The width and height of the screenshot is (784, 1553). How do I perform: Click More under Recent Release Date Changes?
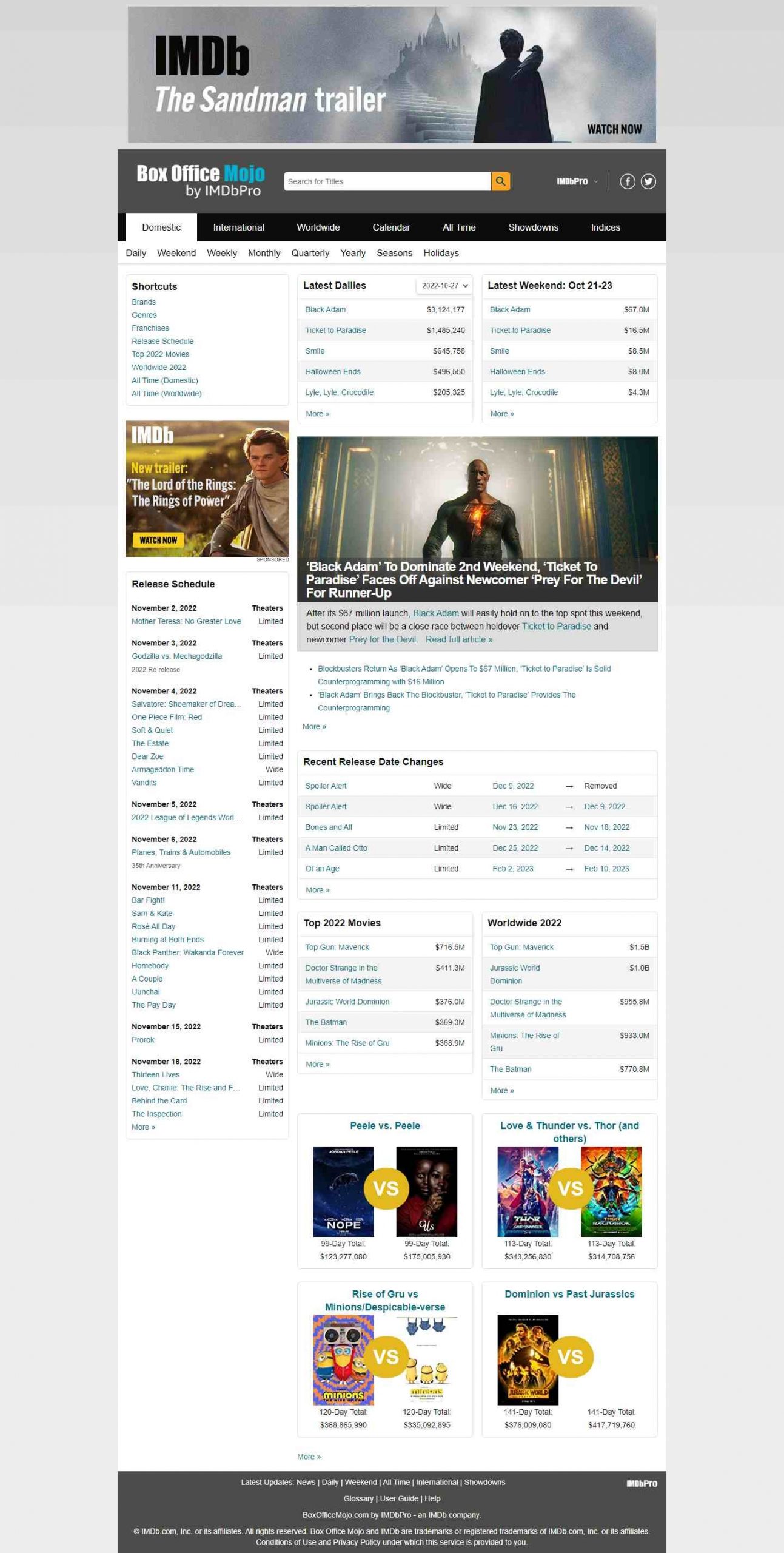pyautogui.click(x=318, y=890)
